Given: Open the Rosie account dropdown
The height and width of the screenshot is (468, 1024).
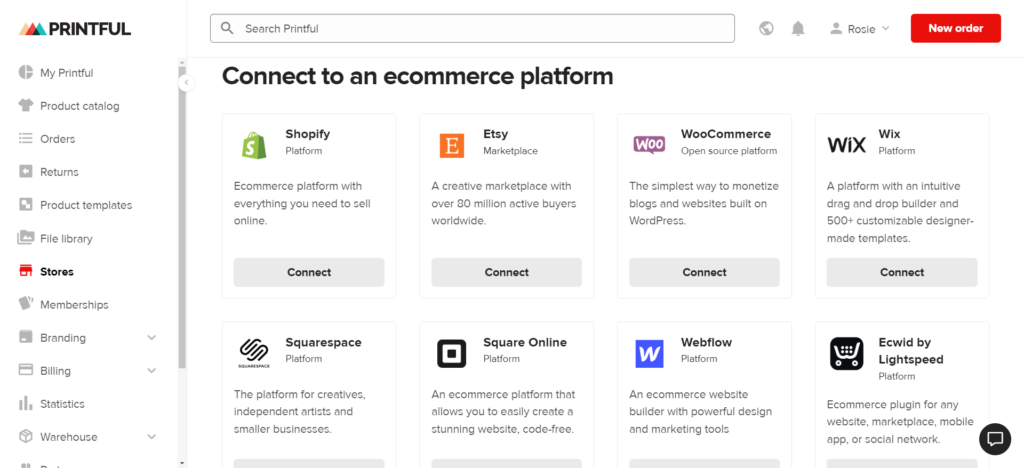Looking at the screenshot, I should pos(859,29).
